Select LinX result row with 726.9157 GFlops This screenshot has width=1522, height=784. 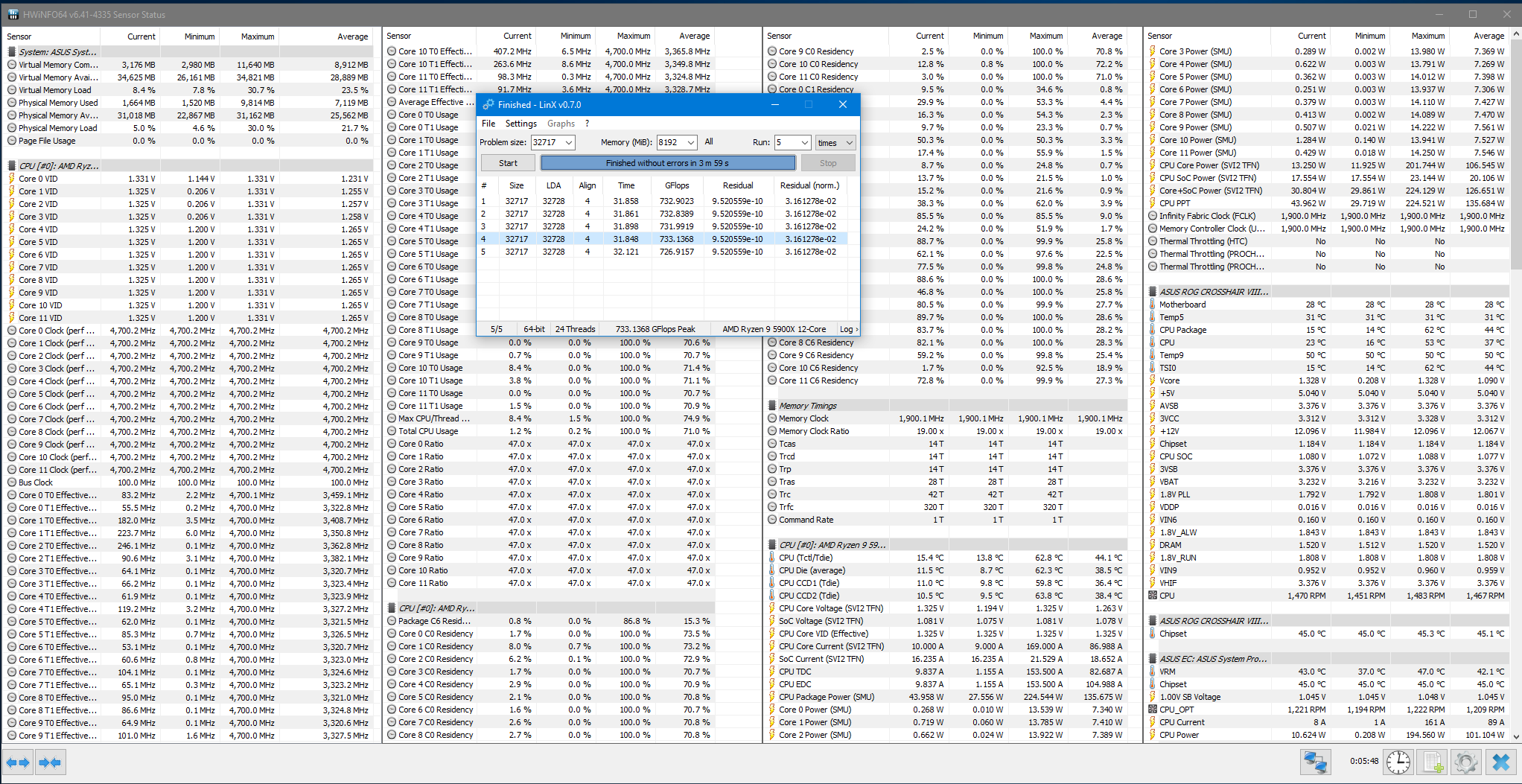point(662,252)
